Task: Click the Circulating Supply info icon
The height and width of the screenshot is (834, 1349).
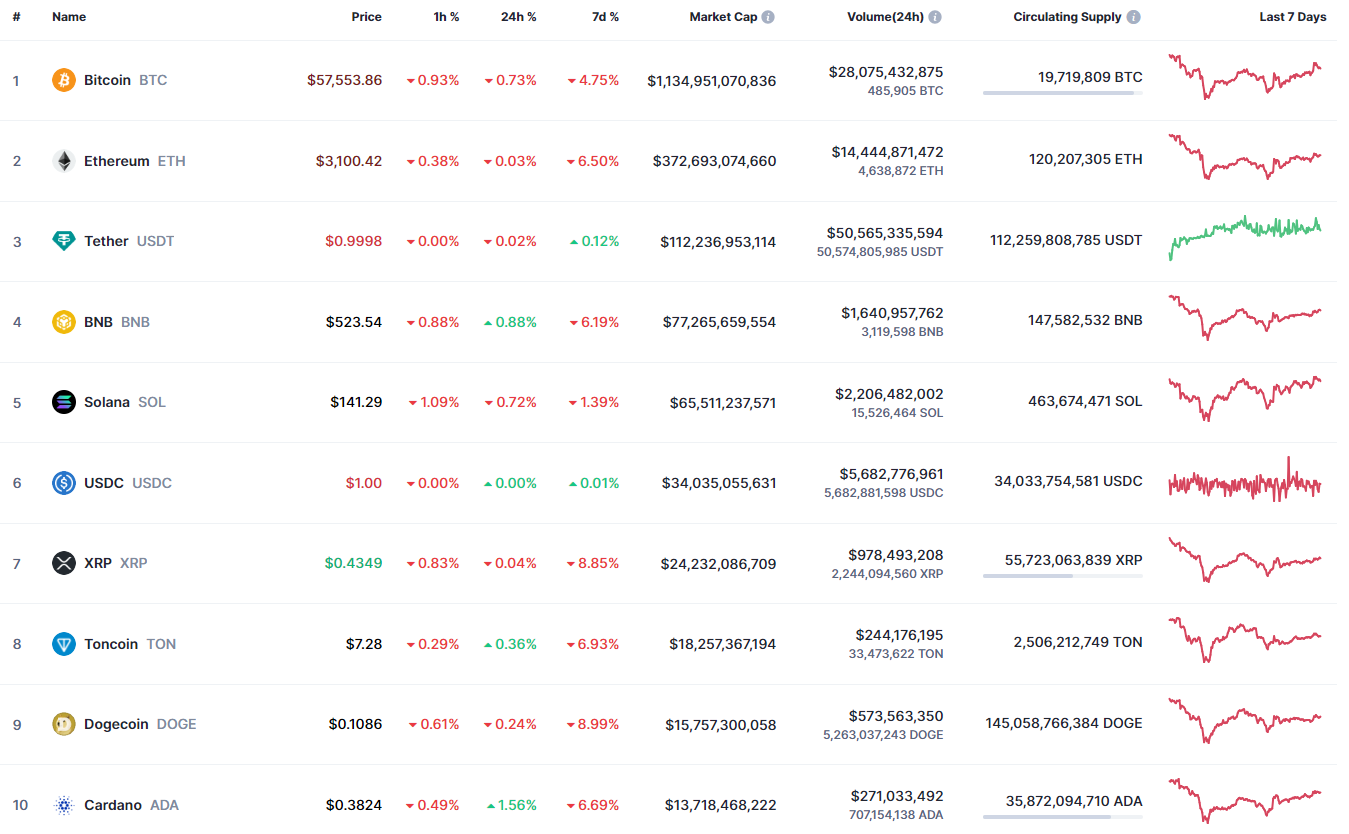Action: (1133, 17)
